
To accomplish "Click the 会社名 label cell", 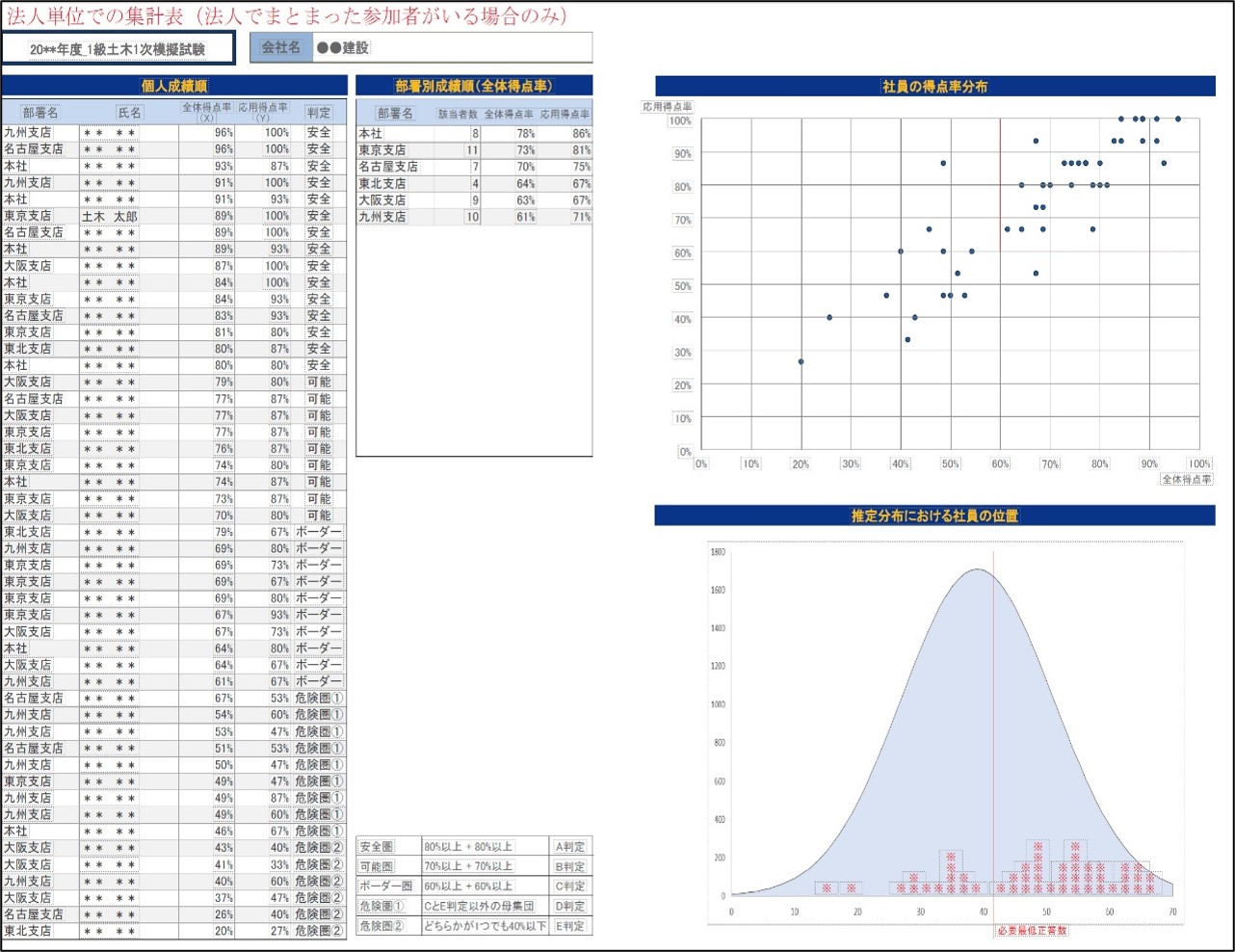I will click(281, 47).
